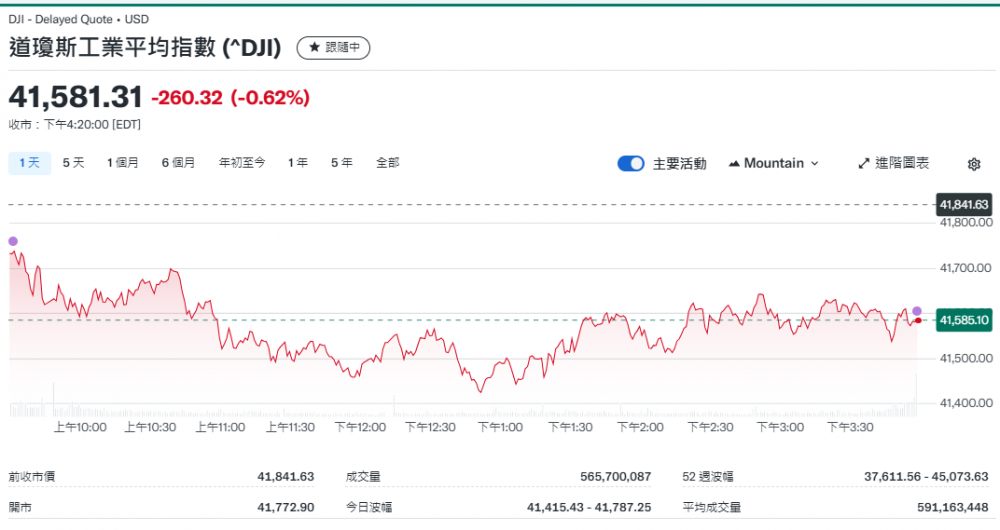Click the 41,841.63 previous close label
The image size is (1000, 530).
(x=963, y=205)
